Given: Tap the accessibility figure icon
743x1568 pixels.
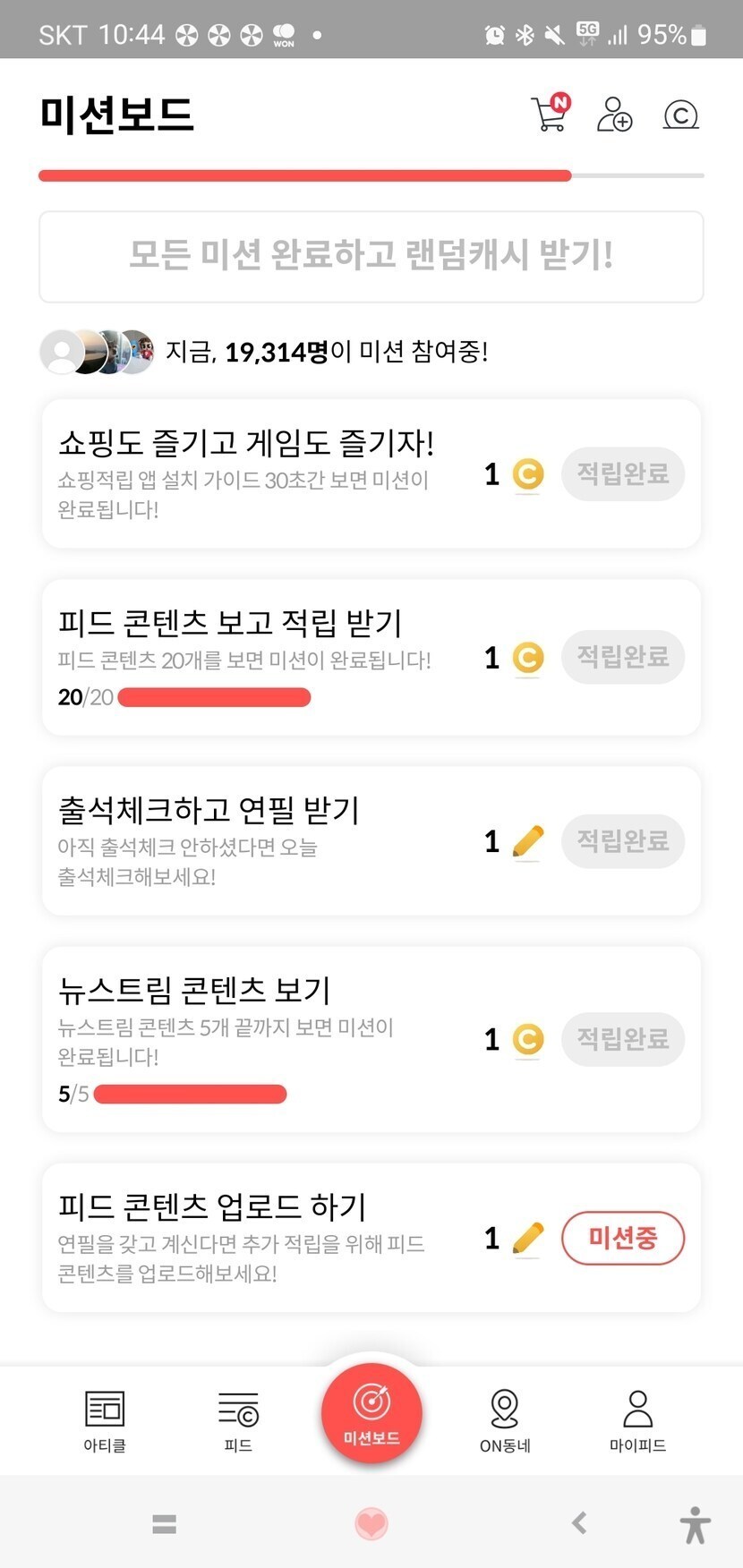Looking at the screenshot, I should point(695,1524).
